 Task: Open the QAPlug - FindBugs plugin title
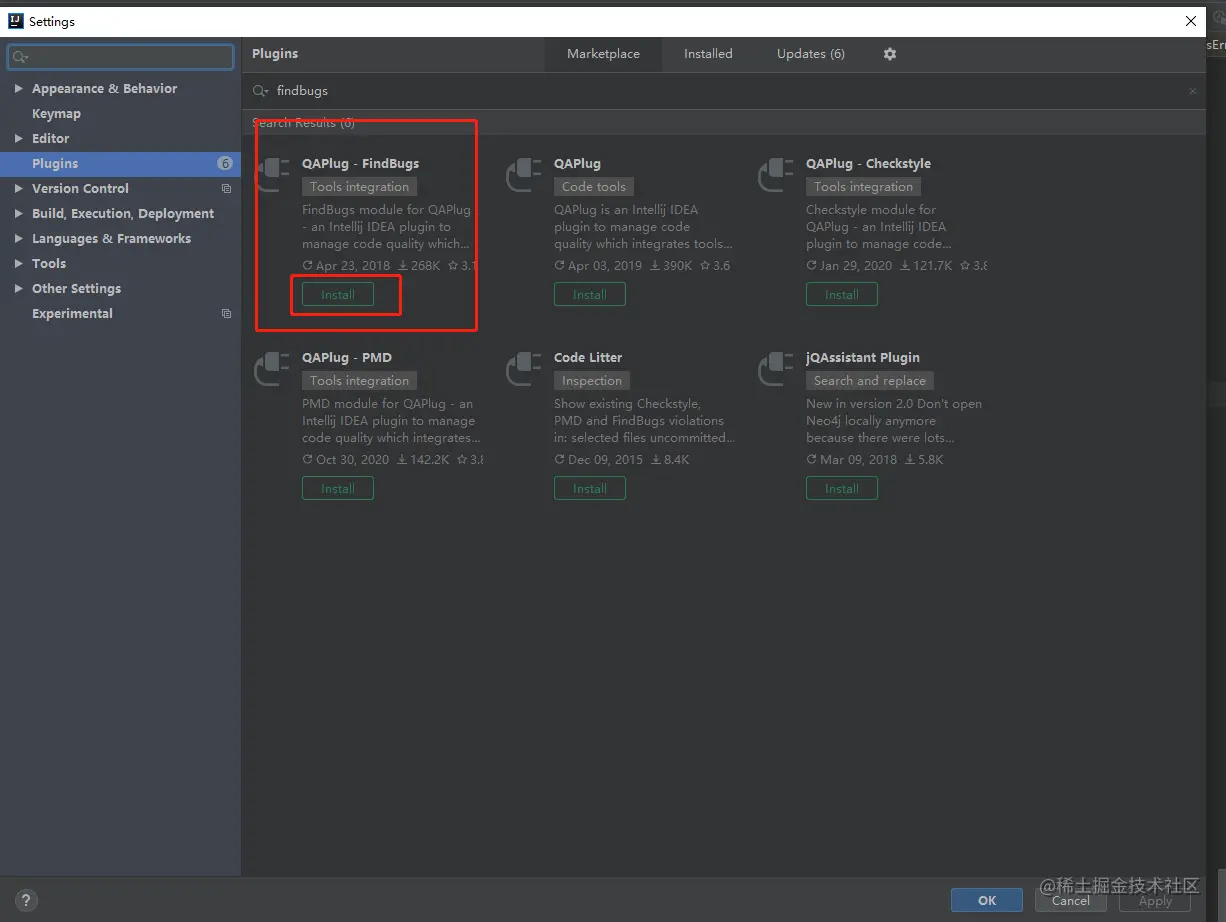361,164
